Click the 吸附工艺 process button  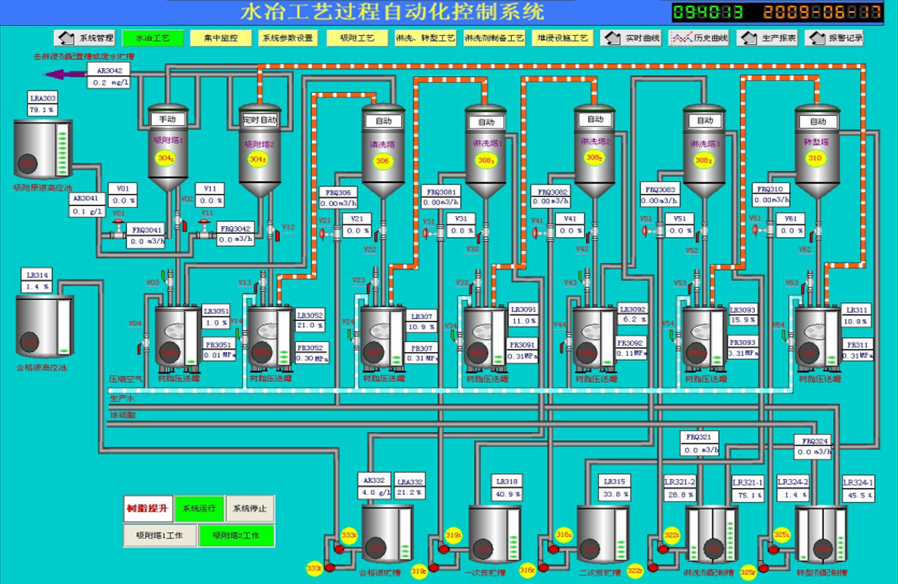click(x=357, y=37)
